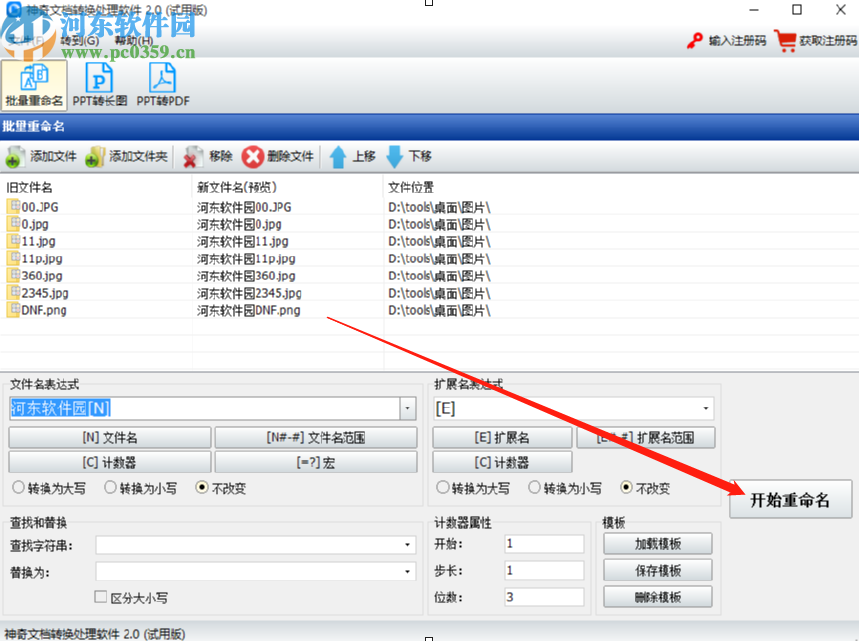Click the 添加文件夹 toolbar icon

click(95, 157)
